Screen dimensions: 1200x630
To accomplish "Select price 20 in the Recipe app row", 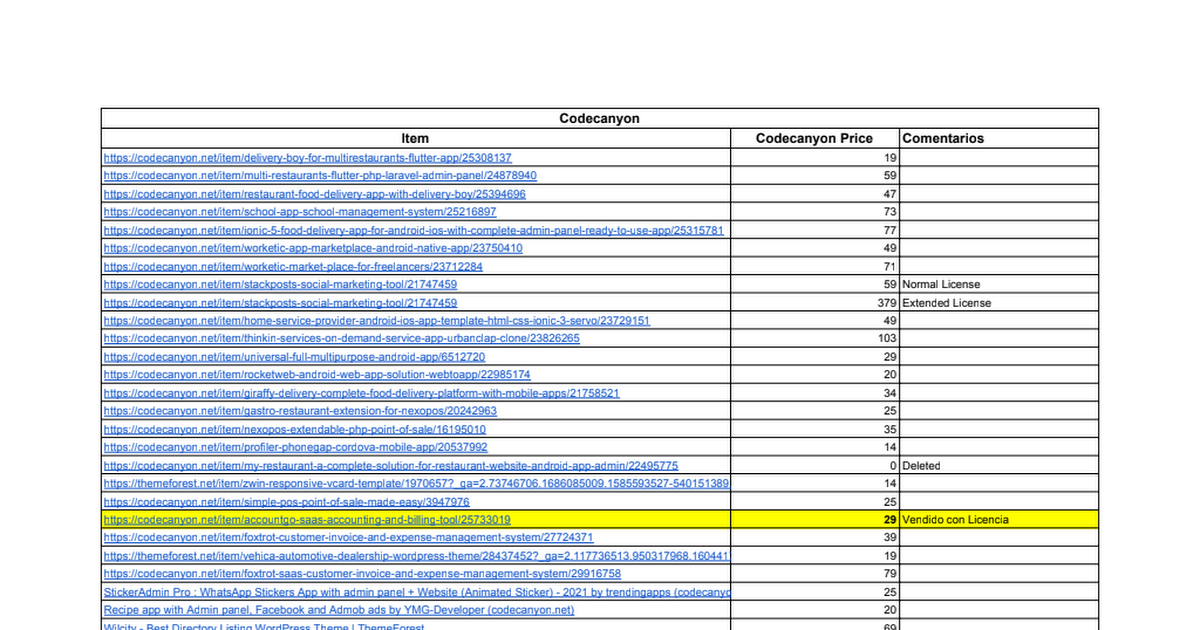I will 814,609.
